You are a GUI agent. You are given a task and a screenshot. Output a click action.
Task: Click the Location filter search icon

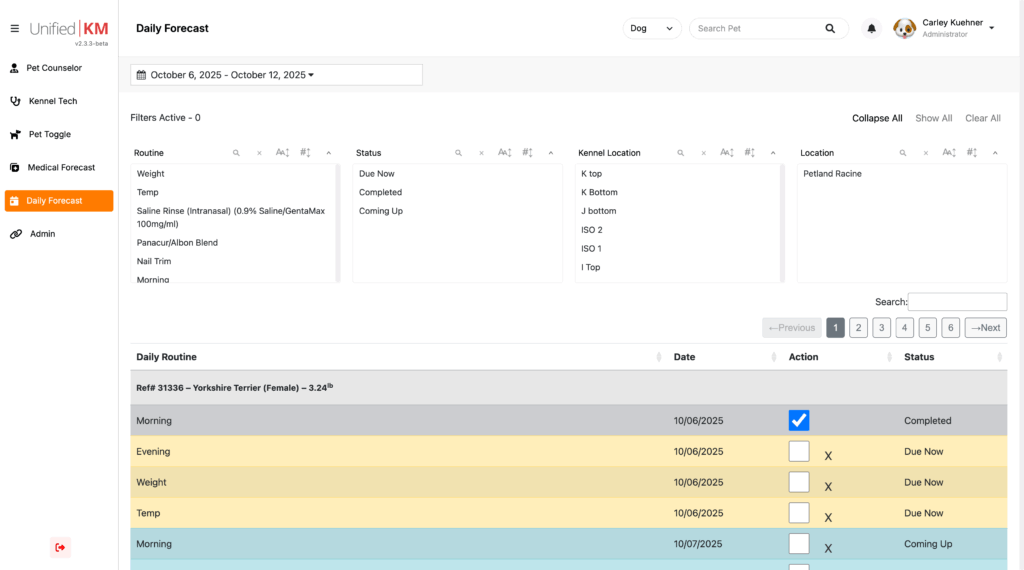903,153
